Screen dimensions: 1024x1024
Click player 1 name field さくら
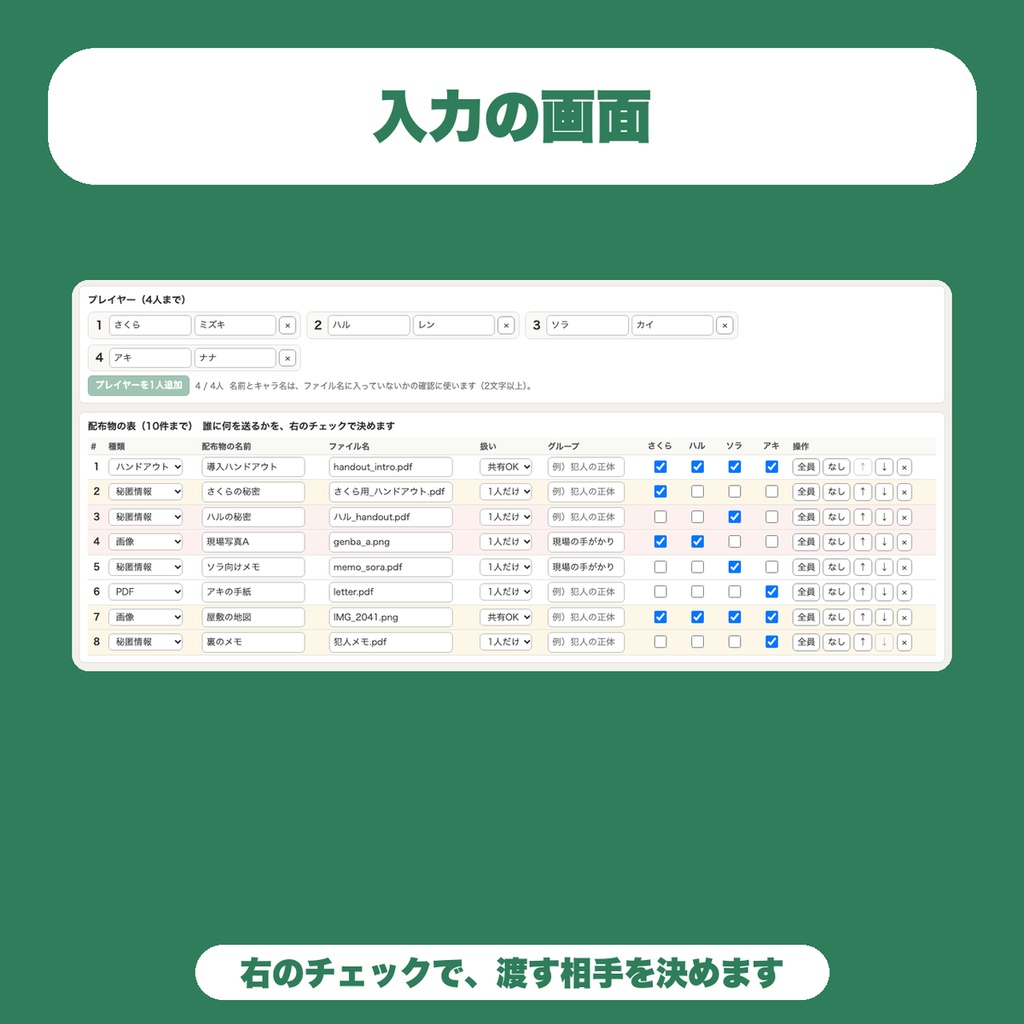(x=150, y=325)
